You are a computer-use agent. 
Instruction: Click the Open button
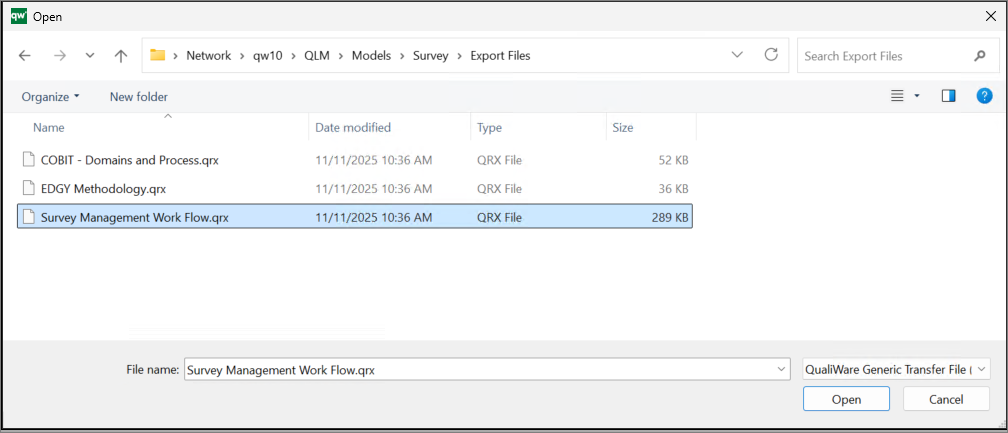(x=846, y=399)
